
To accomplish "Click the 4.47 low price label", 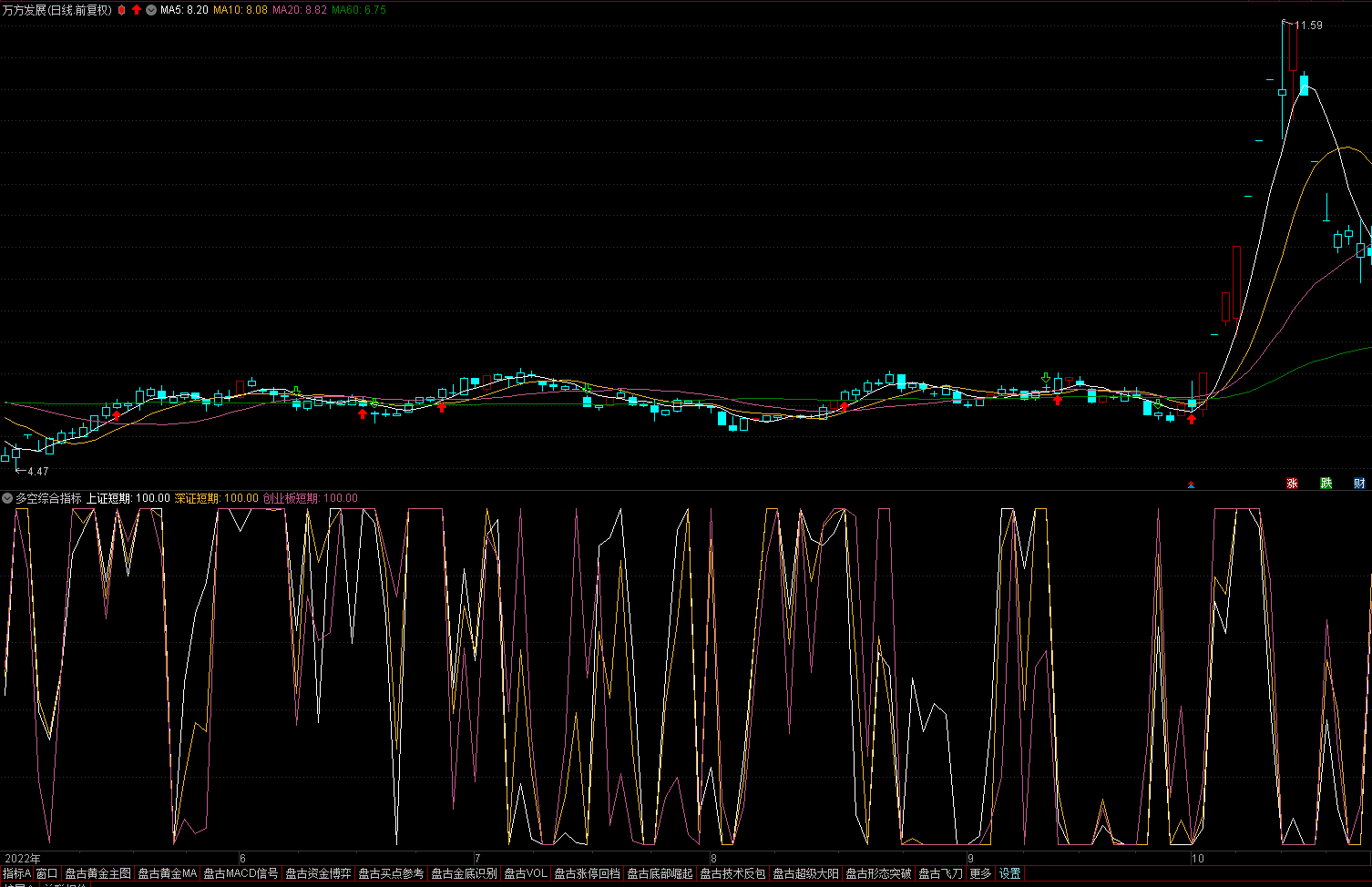I will coord(37,472).
